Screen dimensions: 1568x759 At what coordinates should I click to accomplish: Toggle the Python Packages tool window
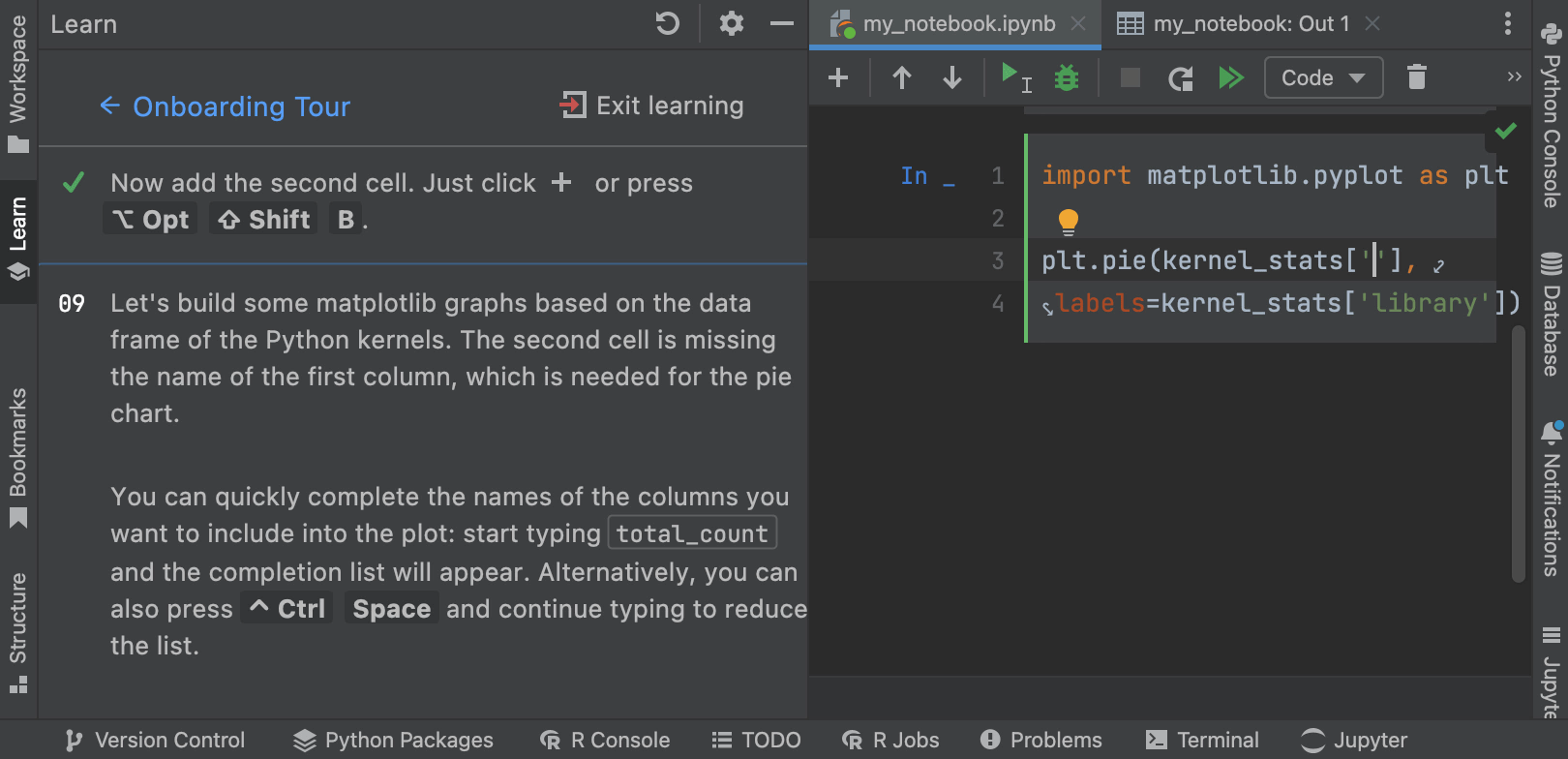click(393, 741)
